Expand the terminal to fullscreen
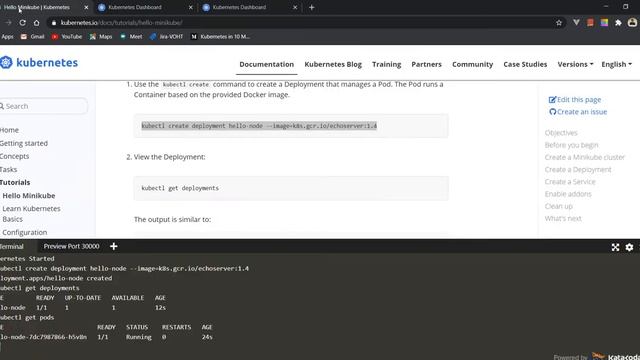Image resolution: width=640 pixels, height=360 pixels. coord(616,247)
